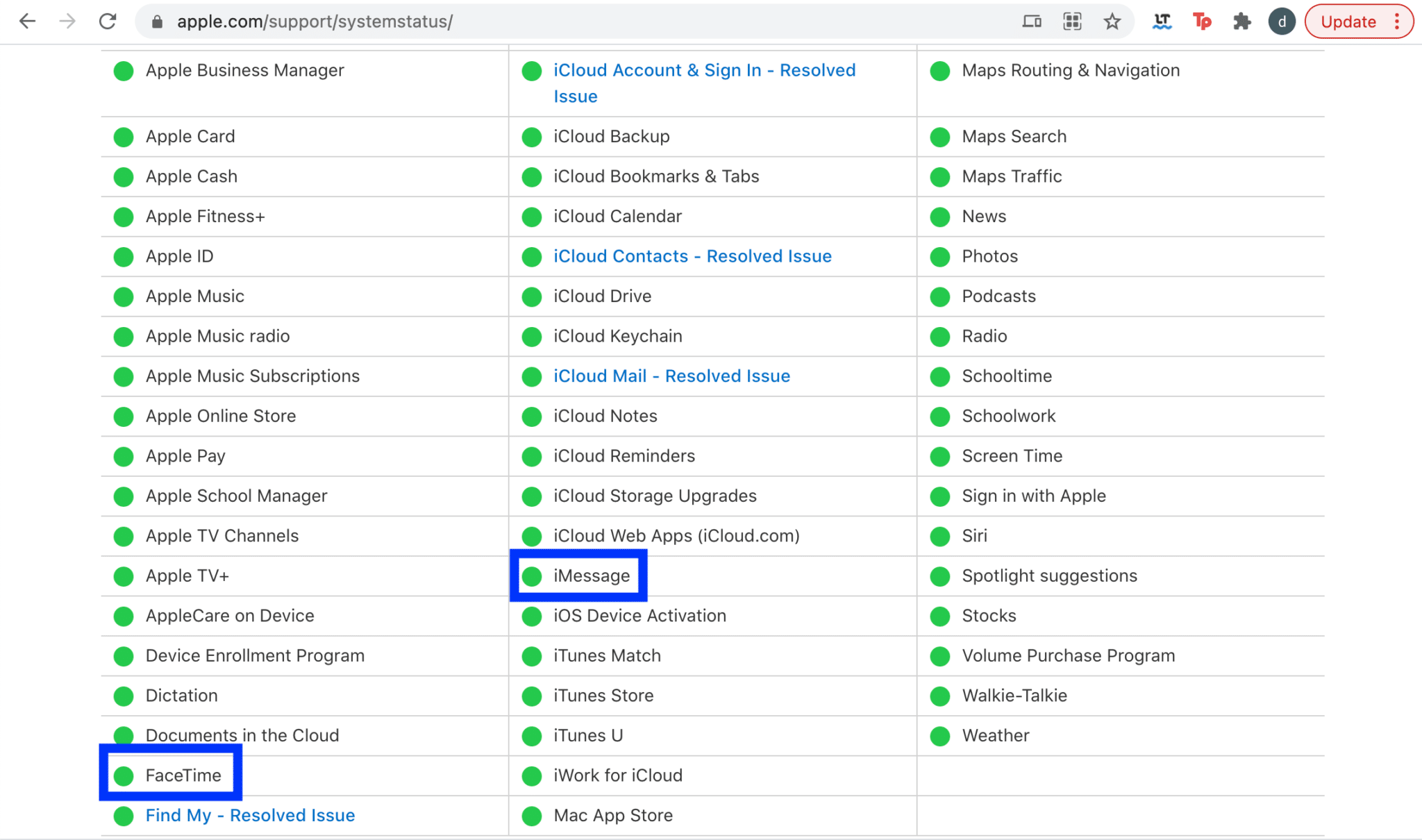Image resolution: width=1422 pixels, height=840 pixels.
Task: Open Chrome three-dot menu
Action: tap(1397, 22)
